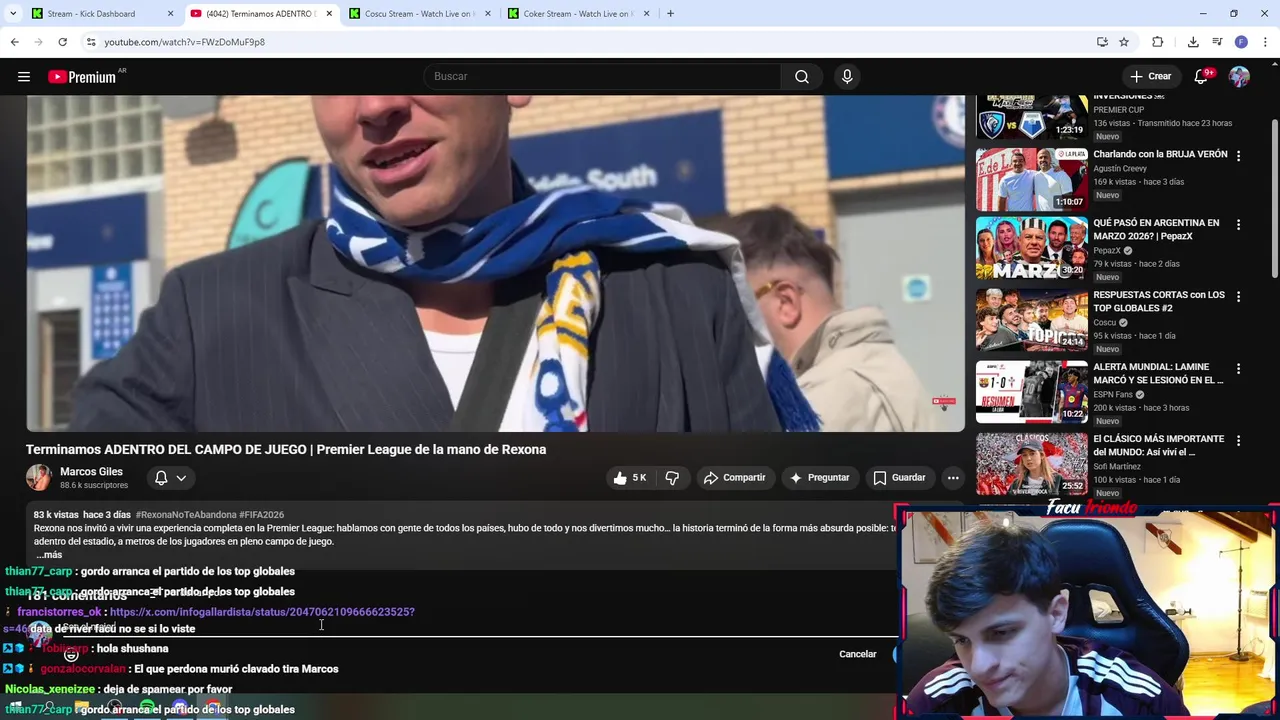Image resolution: width=1280 pixels, height=720 pixels.
Task: Open the YouTube hamburger guide menu
Action: pos(24,76)
